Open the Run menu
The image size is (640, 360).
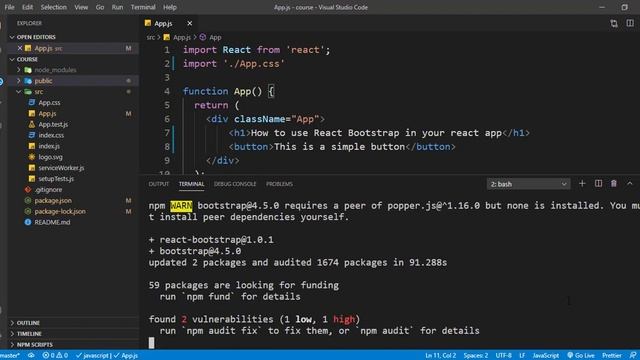(117, 7)
